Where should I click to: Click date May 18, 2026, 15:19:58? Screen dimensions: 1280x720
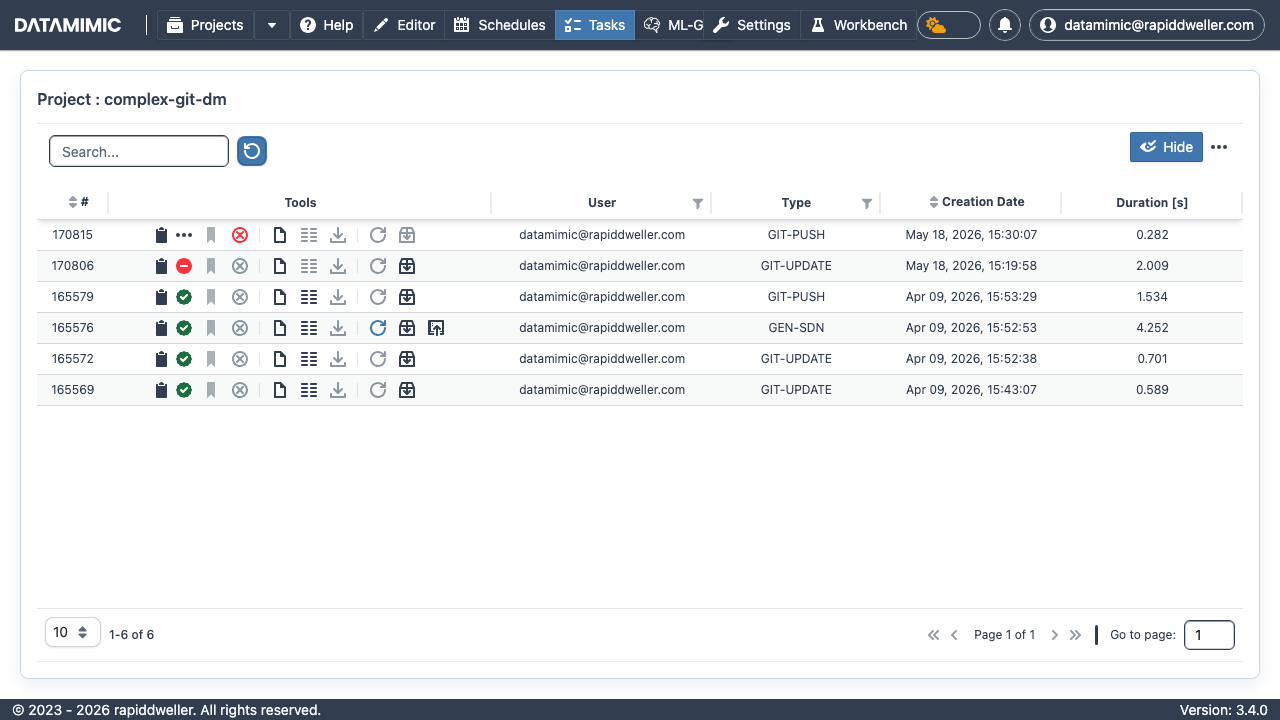click(971, 266)
